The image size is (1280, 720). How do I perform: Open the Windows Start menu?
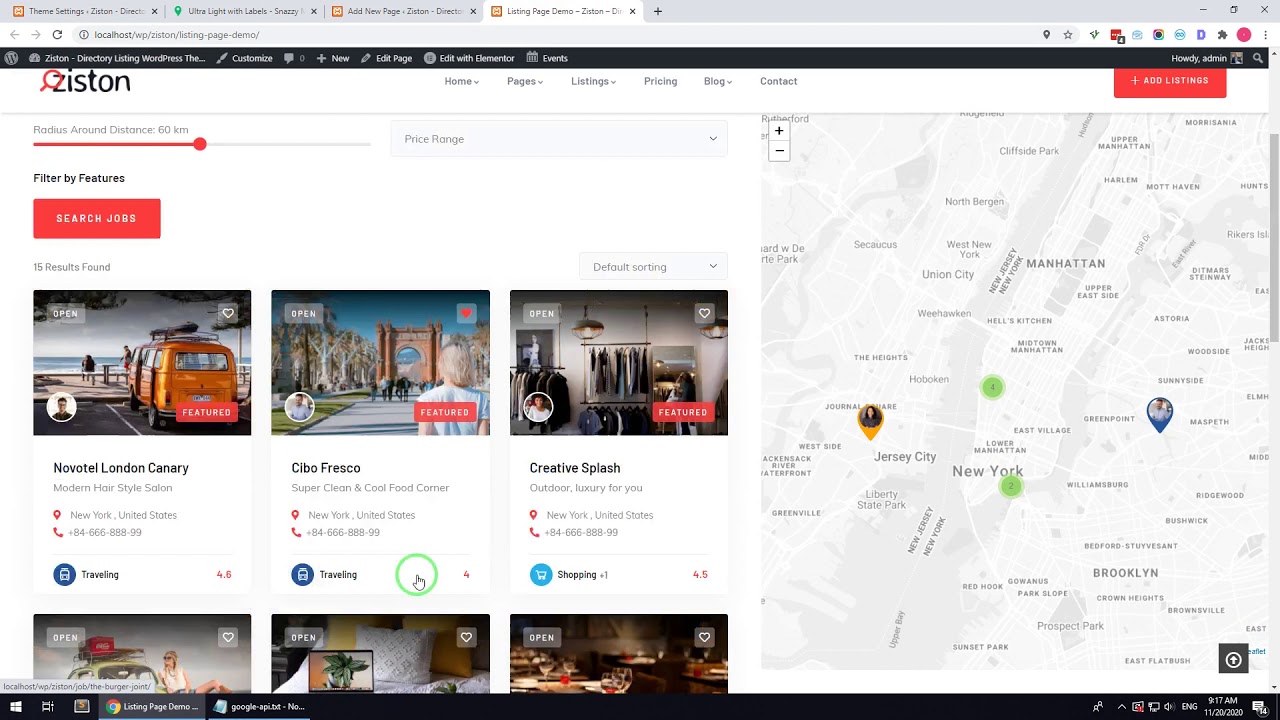(x=16, y=707)
